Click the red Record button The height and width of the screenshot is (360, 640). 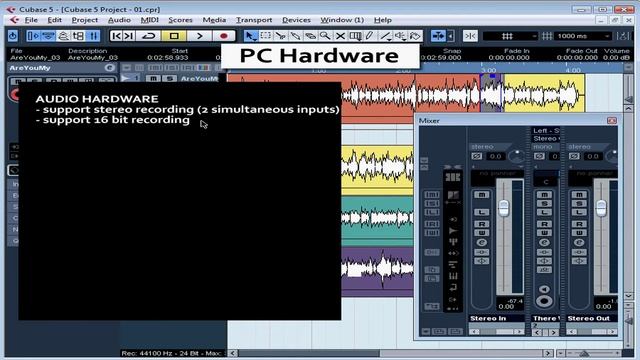(x=224, y=36)
